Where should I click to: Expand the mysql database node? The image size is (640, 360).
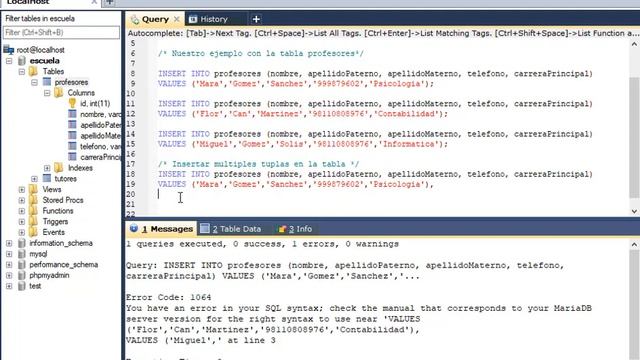[9, 254]
